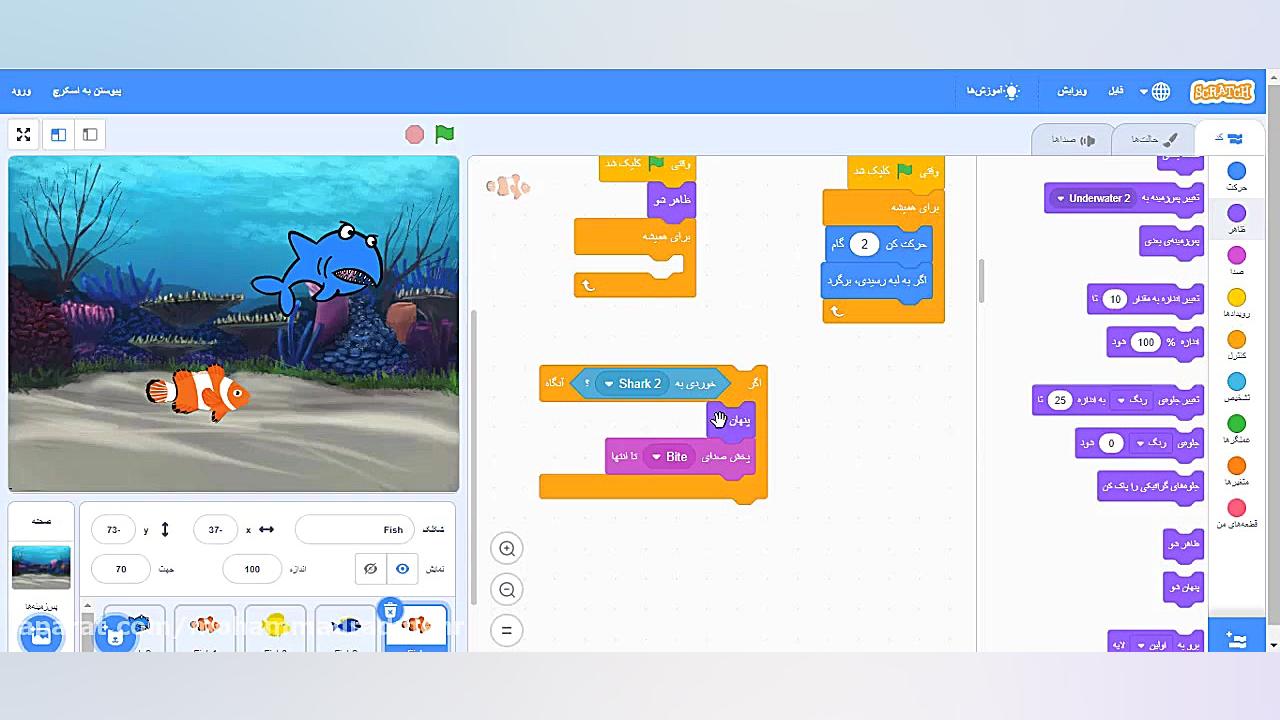Click the ظاهر شو block in the blocks palette
Viewport: 1280px width, 720px height.
pos(1184,544)
